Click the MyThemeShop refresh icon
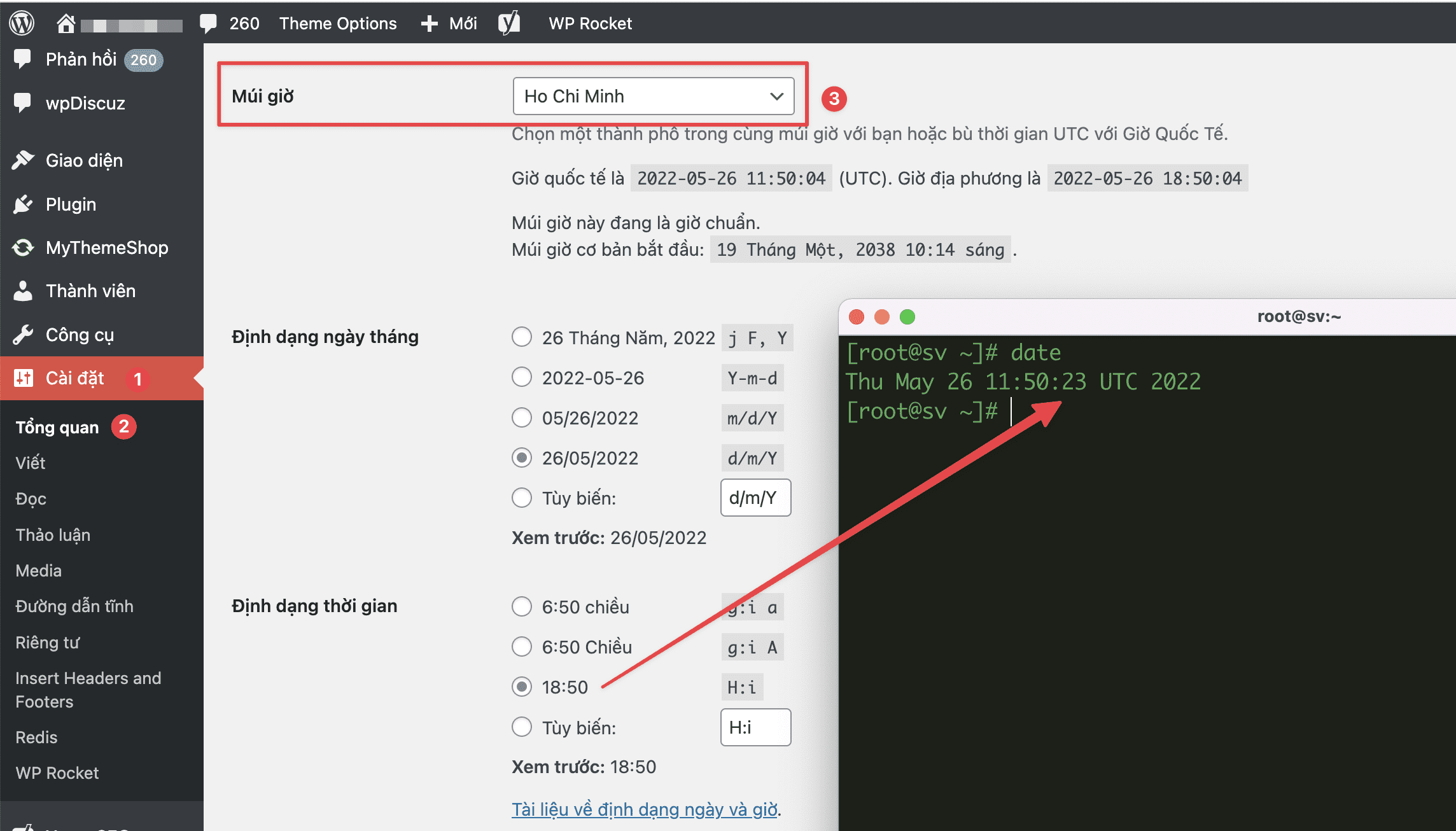The image size is (1456, 831). tap(24, 248)
